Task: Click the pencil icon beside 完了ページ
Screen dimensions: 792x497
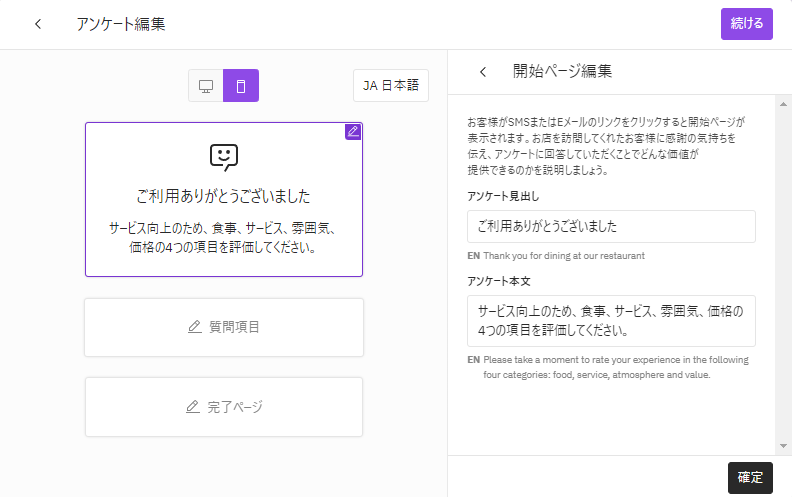Action: (194, 407)
